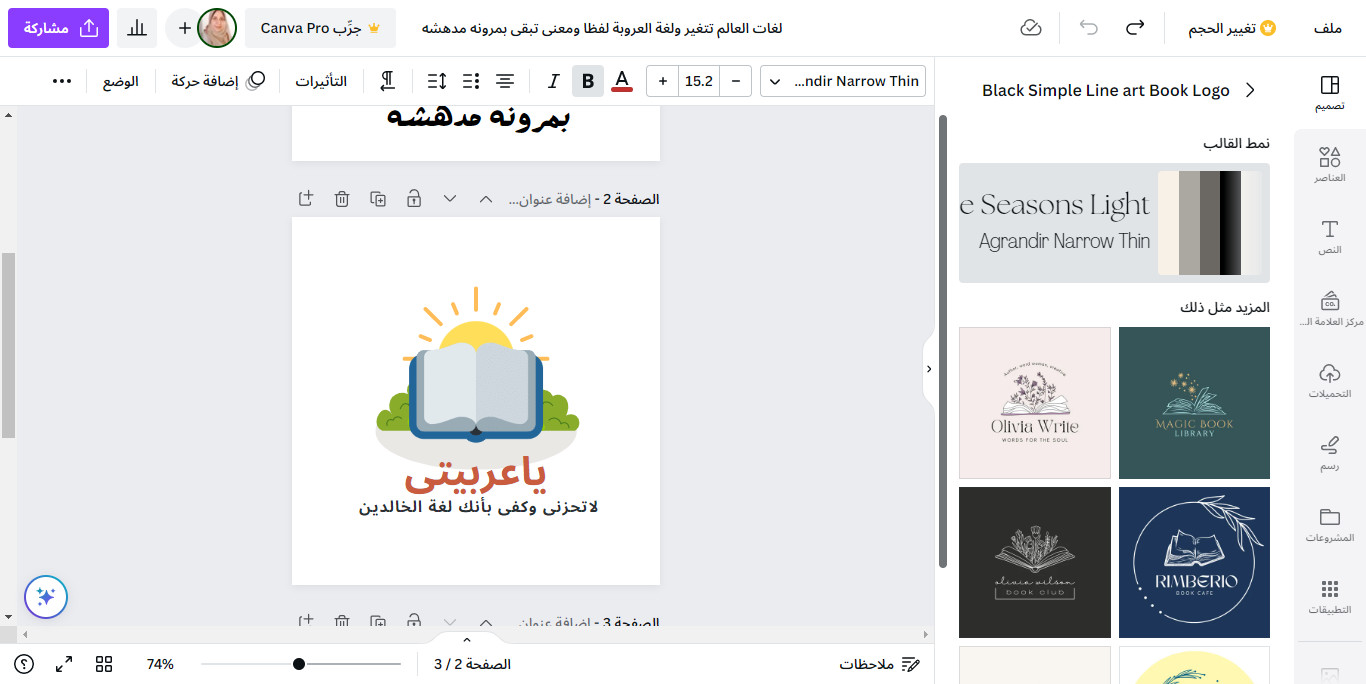Open line spacing settings
1366x684 pixels.
point(437,81)
